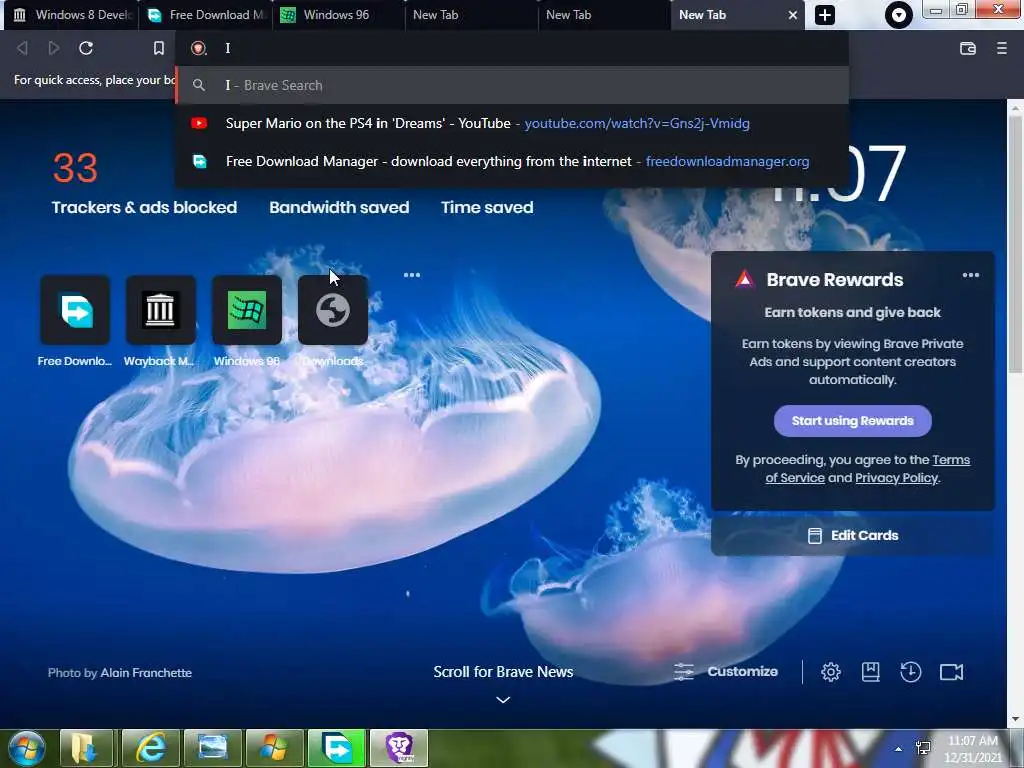Viewport: 1024px width, 768px height.
Task: Open settings gear icon at bottom
Action: point(831,672)
